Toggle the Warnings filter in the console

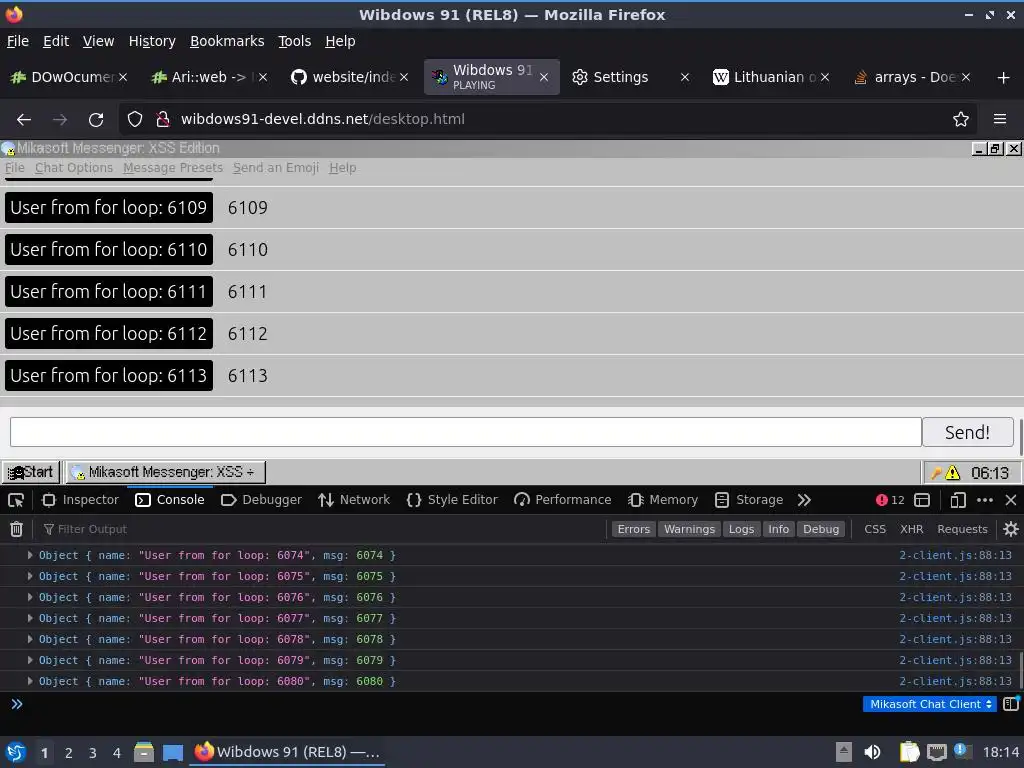[x=690, y=529]
